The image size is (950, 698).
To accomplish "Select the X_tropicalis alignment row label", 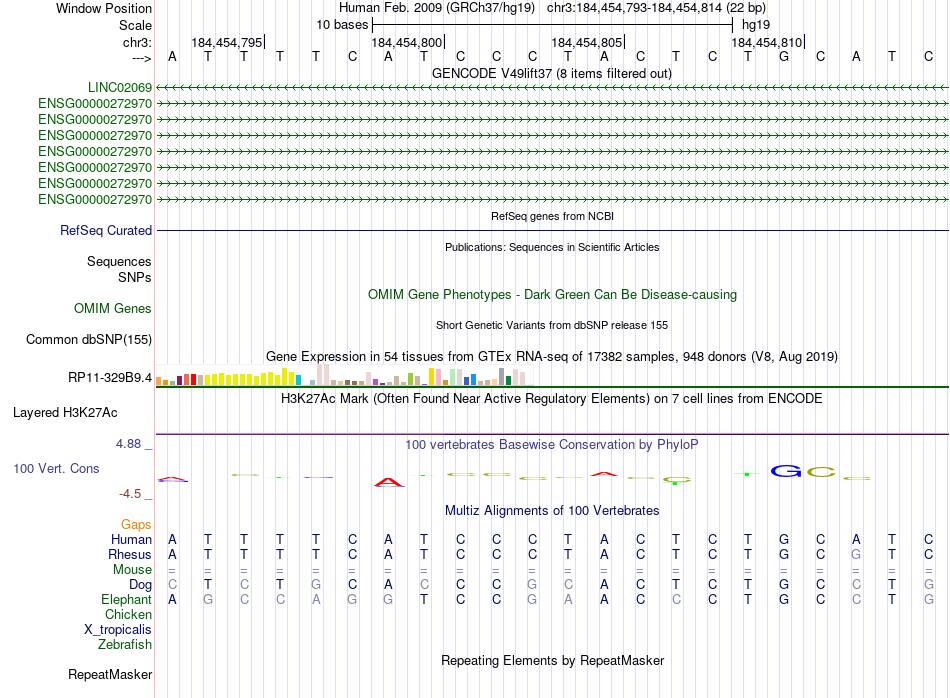I will pyautogui.click(x=118, y=630).
